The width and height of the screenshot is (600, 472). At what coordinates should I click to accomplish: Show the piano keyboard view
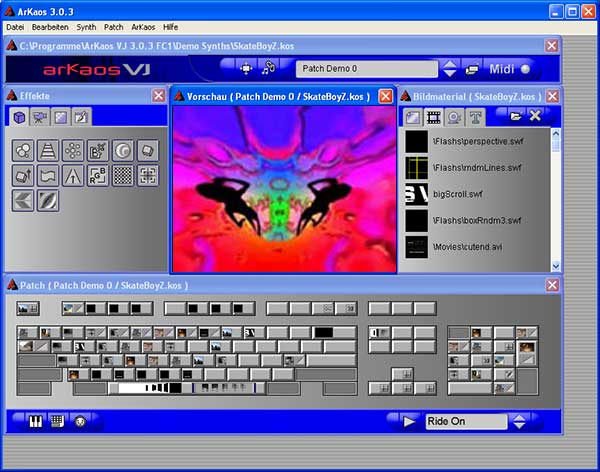click(35, 421)
